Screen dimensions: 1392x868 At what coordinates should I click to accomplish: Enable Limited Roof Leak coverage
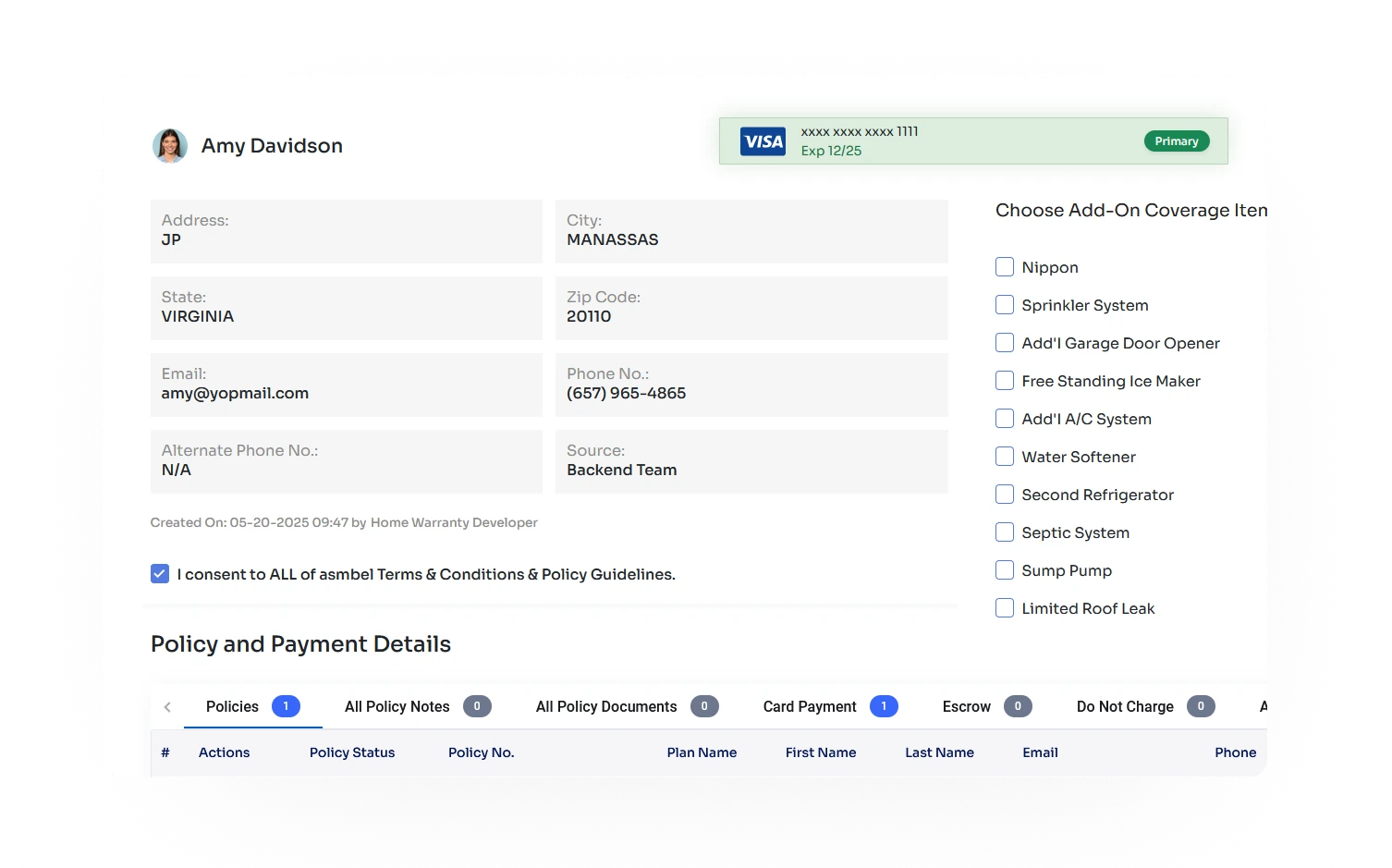1005,608
